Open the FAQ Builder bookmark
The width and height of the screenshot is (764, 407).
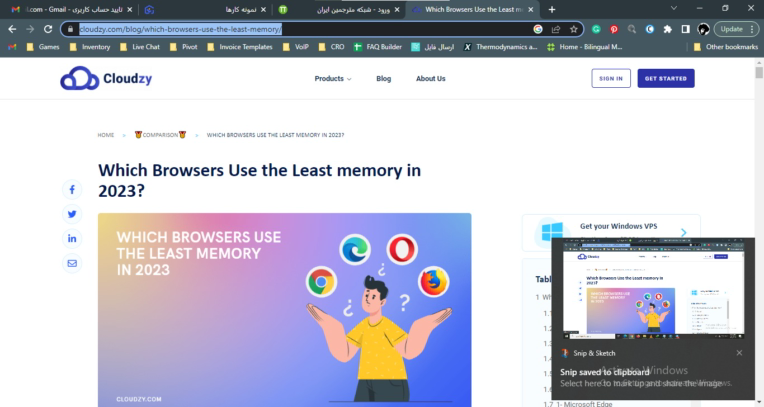tap(378, 47)
